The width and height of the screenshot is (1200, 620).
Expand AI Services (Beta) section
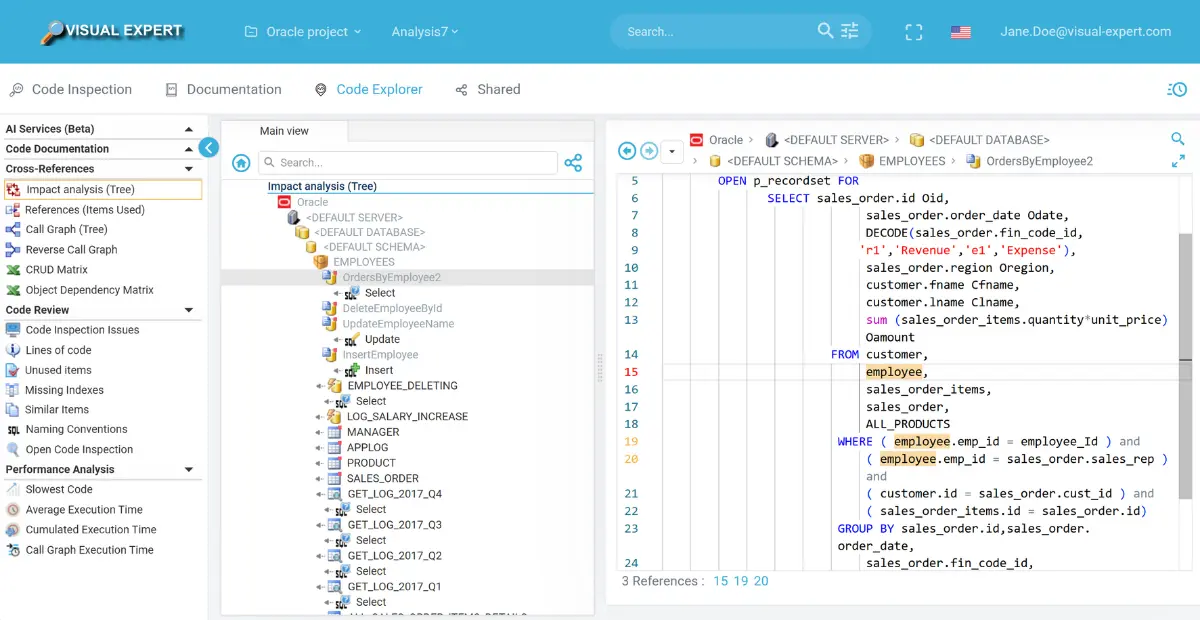[101, 129]
